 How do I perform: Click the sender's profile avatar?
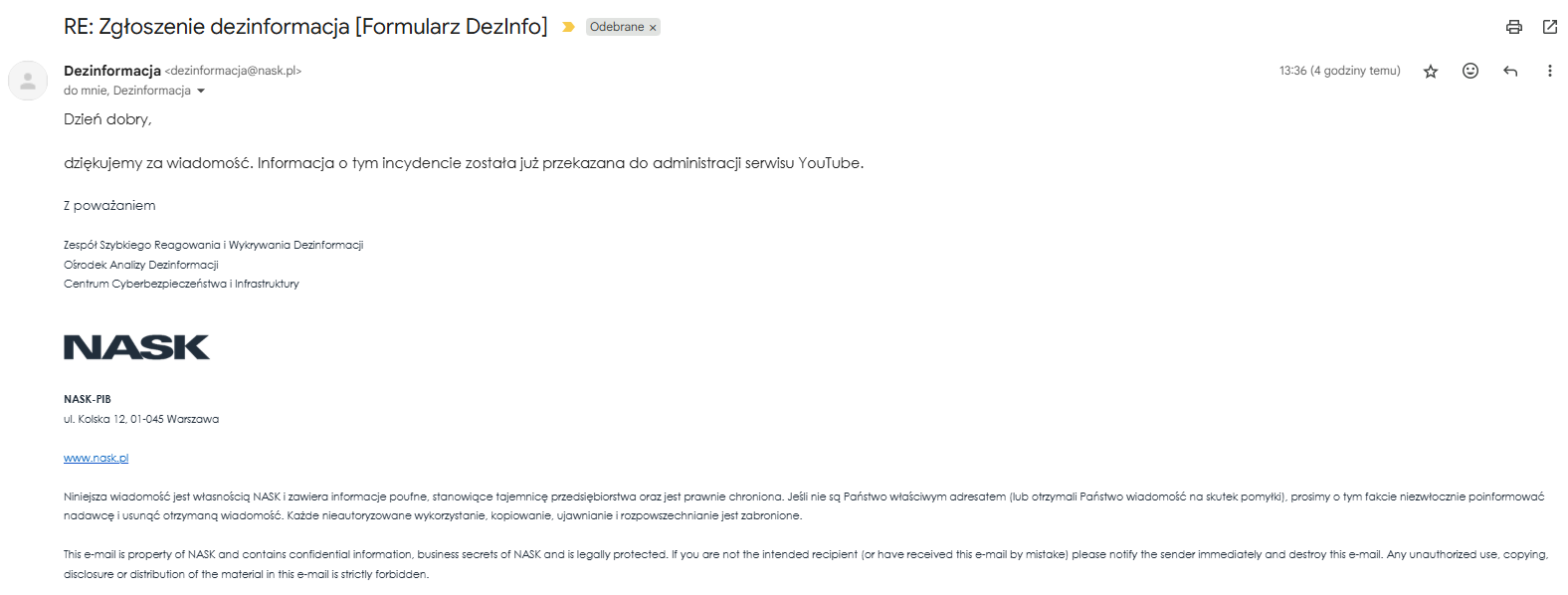click(28, 81)
